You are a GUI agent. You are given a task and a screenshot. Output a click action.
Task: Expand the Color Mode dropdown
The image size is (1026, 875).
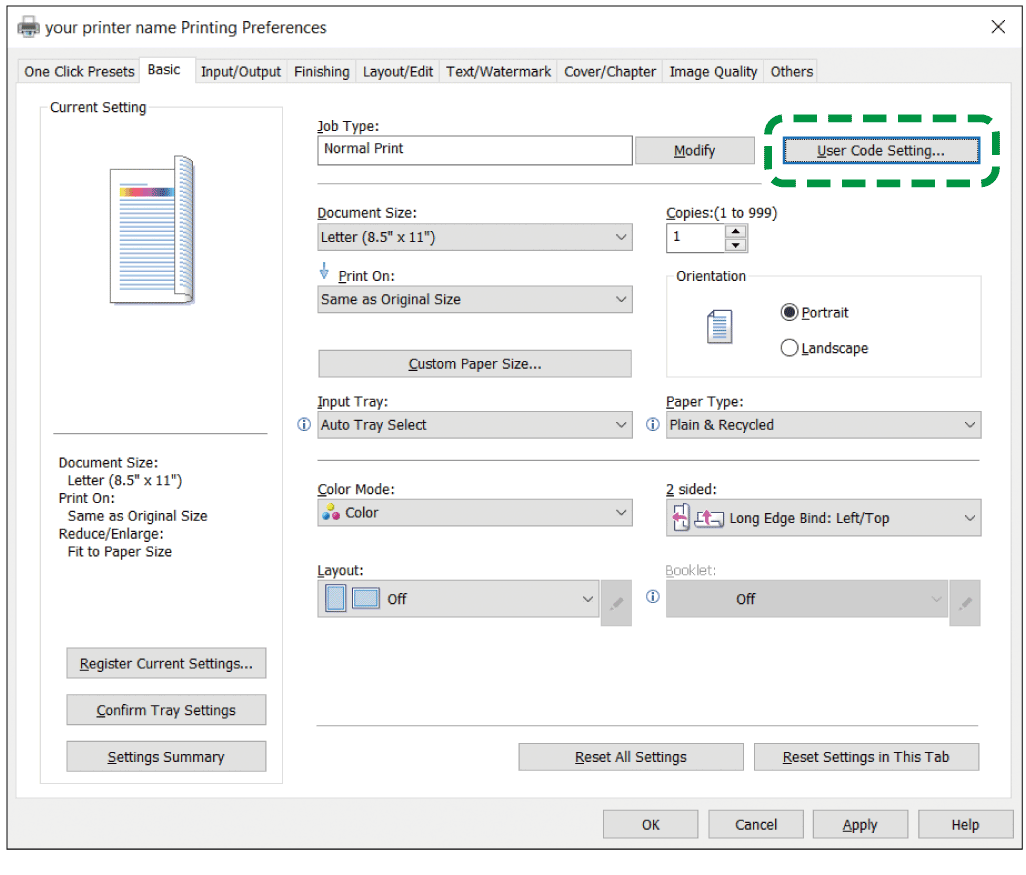coord(474,513)
